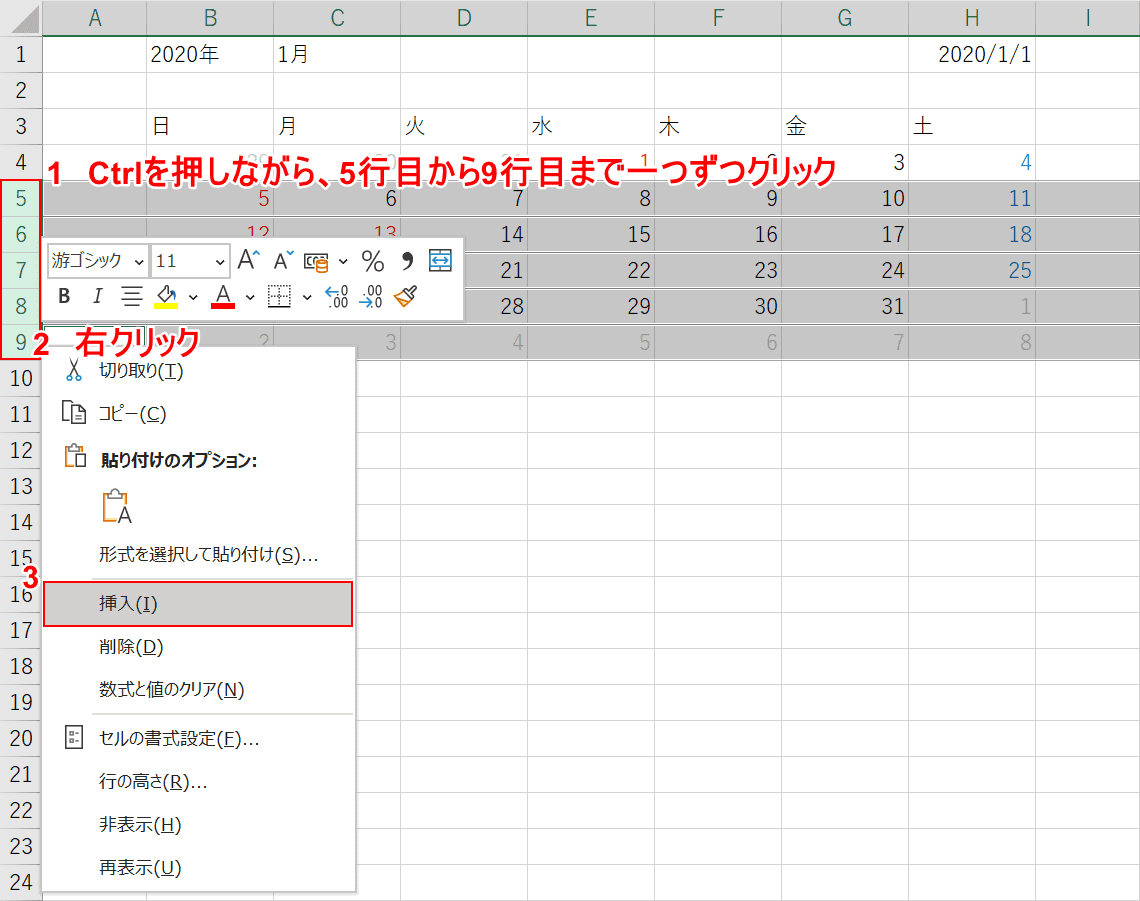Select 削除(D) in context menu

198,646
